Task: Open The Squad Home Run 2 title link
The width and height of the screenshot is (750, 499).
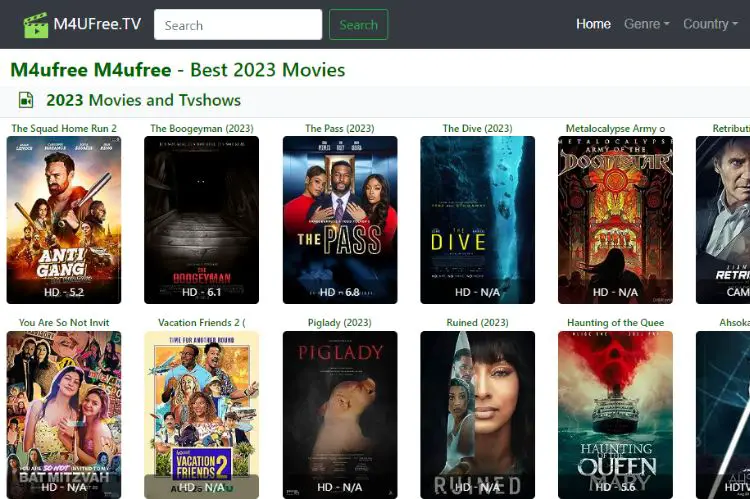Action: tap(64, 128)
